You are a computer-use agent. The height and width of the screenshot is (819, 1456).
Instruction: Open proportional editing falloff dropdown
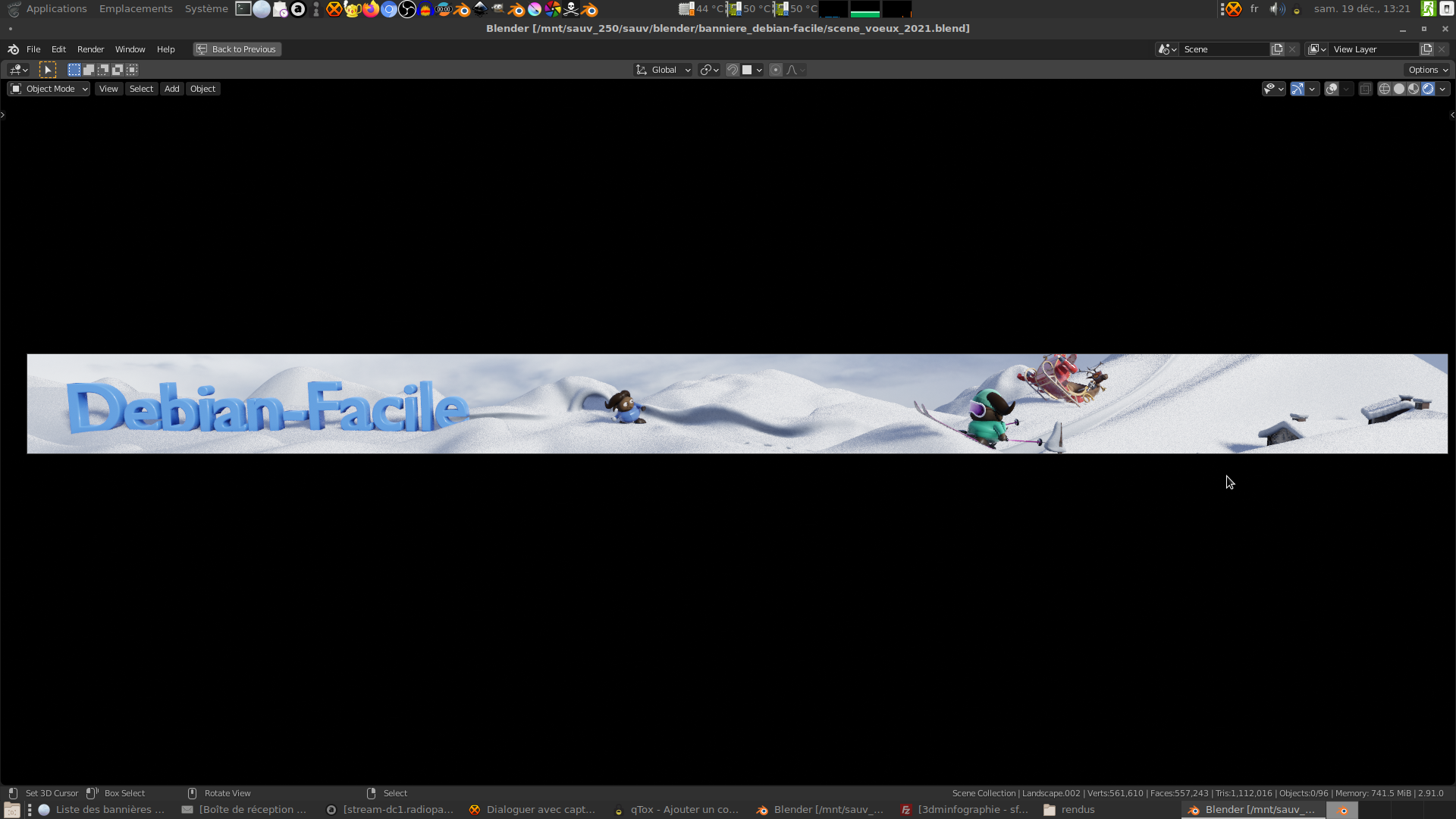coord(795,70)
